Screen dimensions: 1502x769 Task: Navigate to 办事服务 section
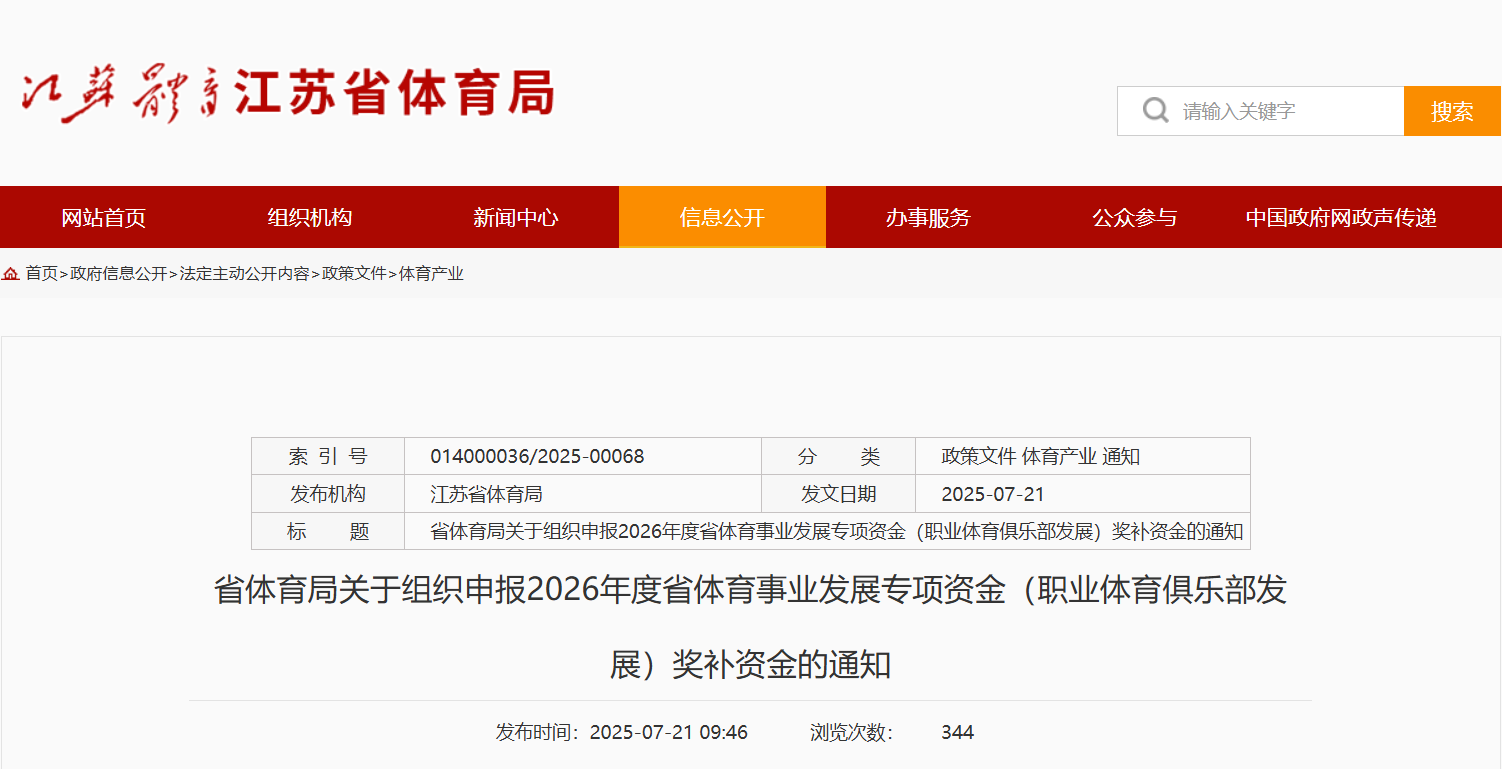pyautogui.click(x=928, y=218)
